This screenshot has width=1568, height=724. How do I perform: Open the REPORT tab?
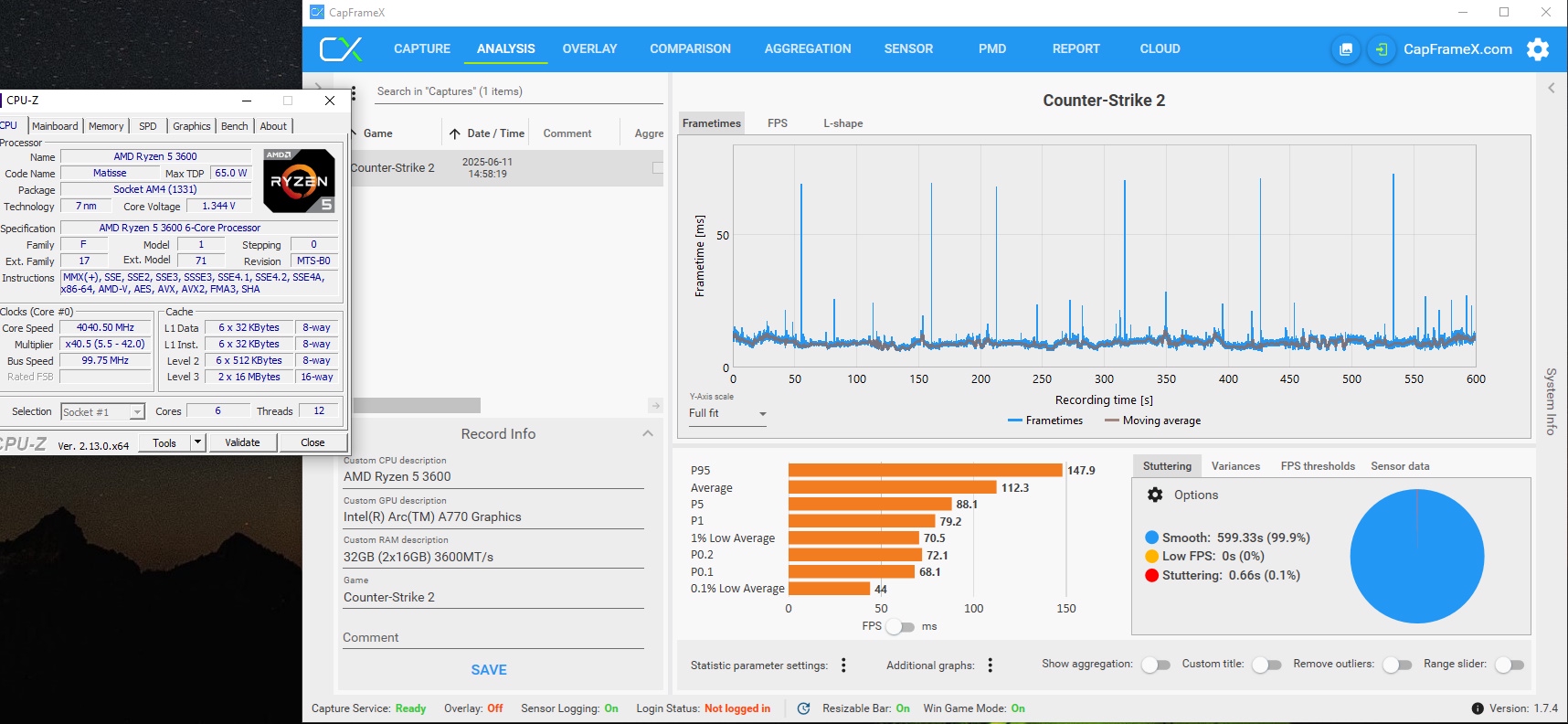point(1075,49)
